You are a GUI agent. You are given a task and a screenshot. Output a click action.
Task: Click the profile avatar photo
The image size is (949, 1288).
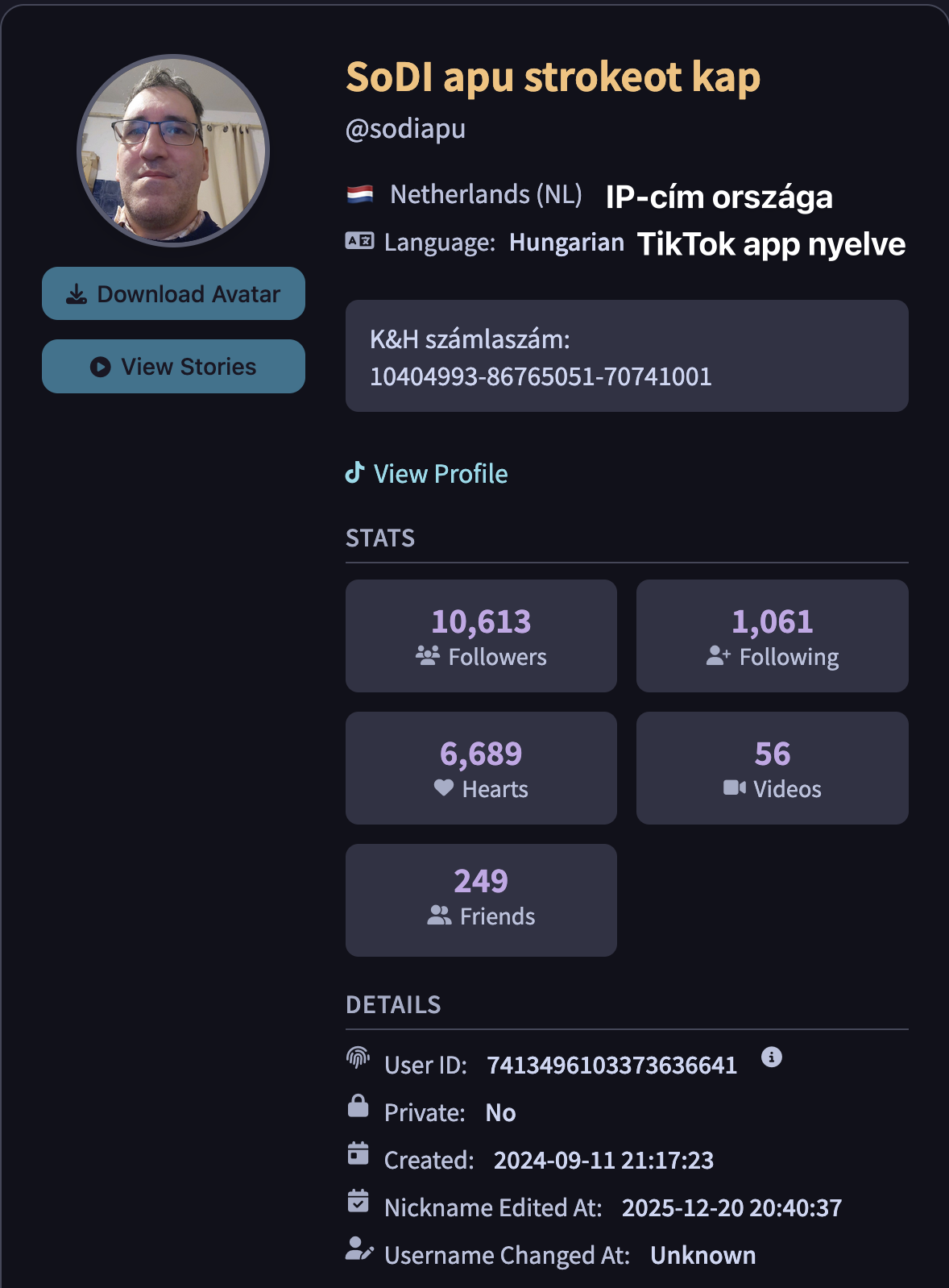point(173,151)
